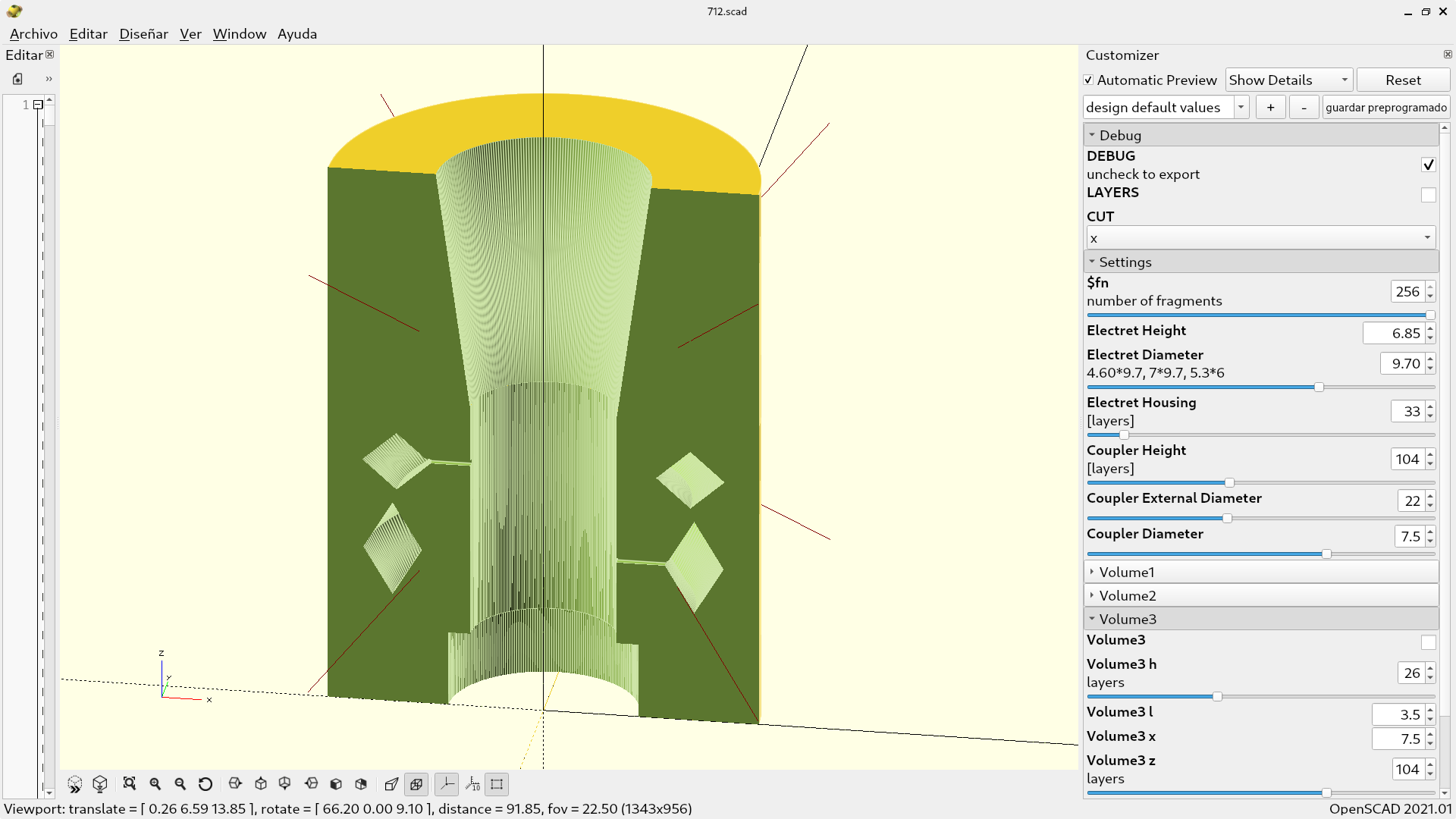The width and height of the screenshot is (1456, 819).
Task: Close the Editar editor panel
Action: 50,55
